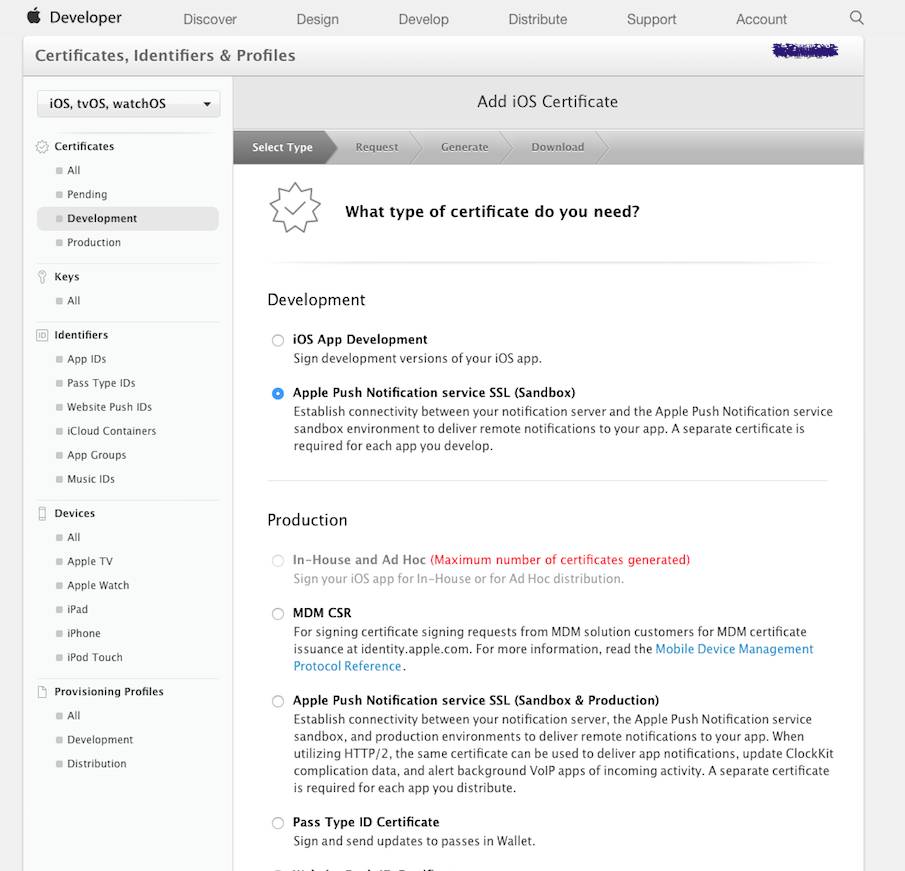Select the iOS App Development radio button
This screenshot has width=905, height=871.
pos(278,340)
